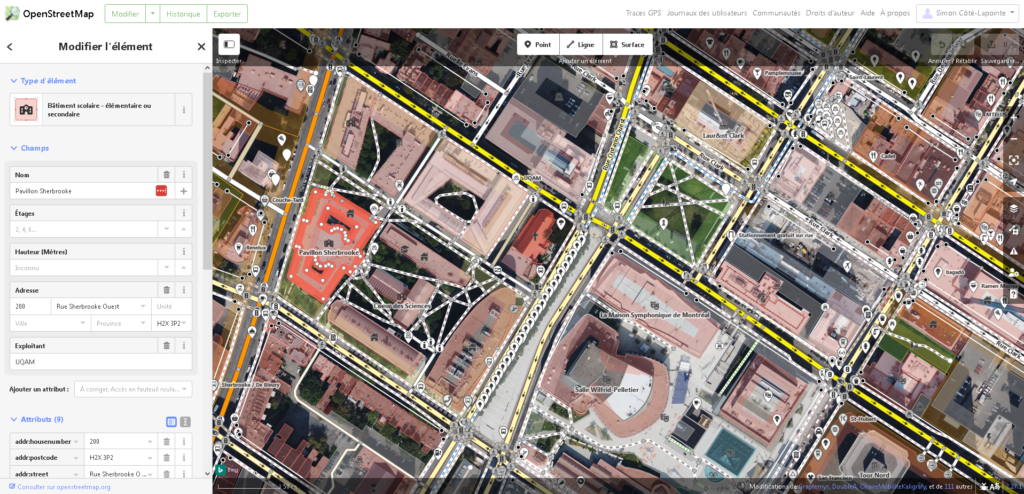1024x494 pixels.
Task: Click the Exploitant input field
Action: point(100,362)
